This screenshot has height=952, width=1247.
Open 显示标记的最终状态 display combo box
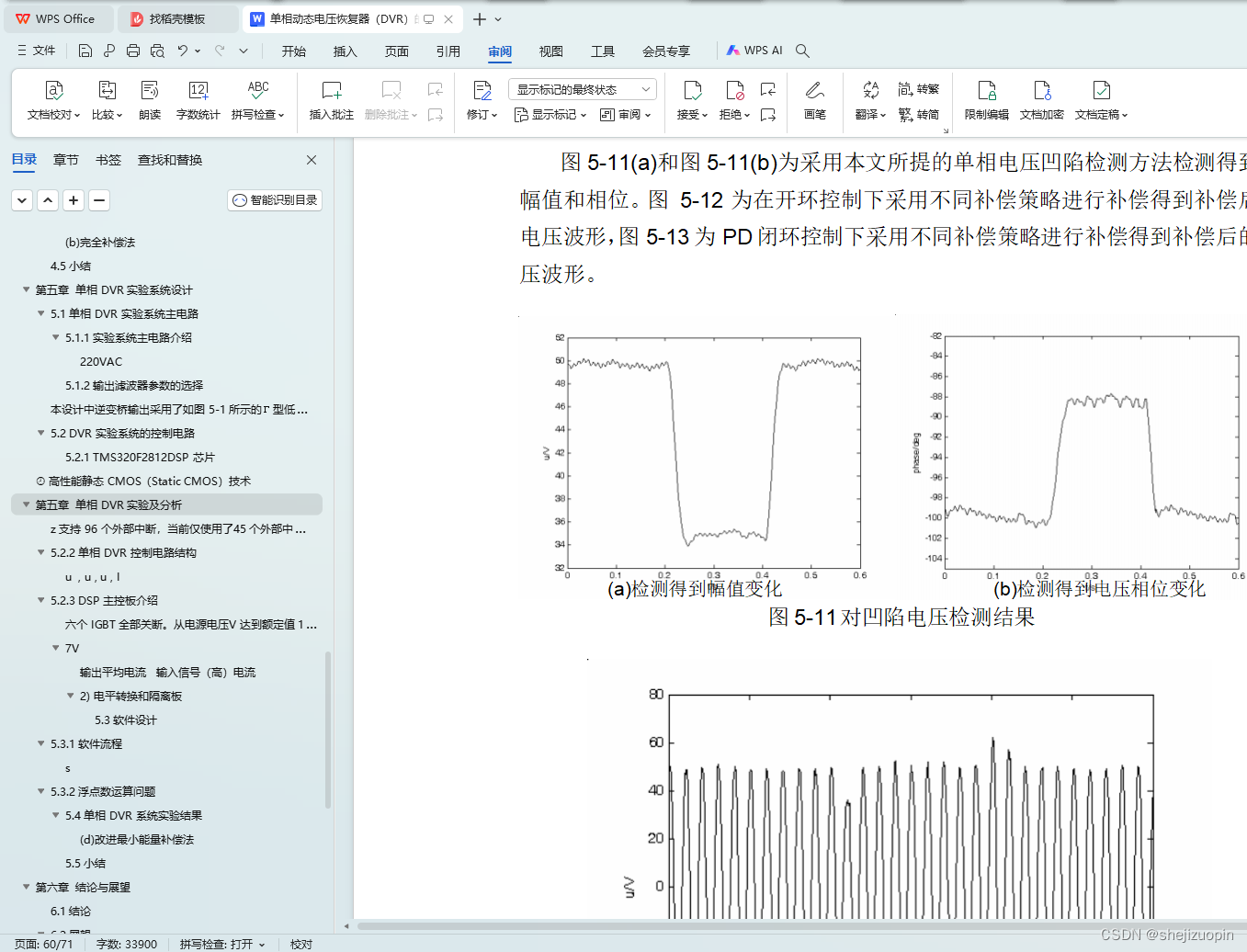click(x=582, y=89)
